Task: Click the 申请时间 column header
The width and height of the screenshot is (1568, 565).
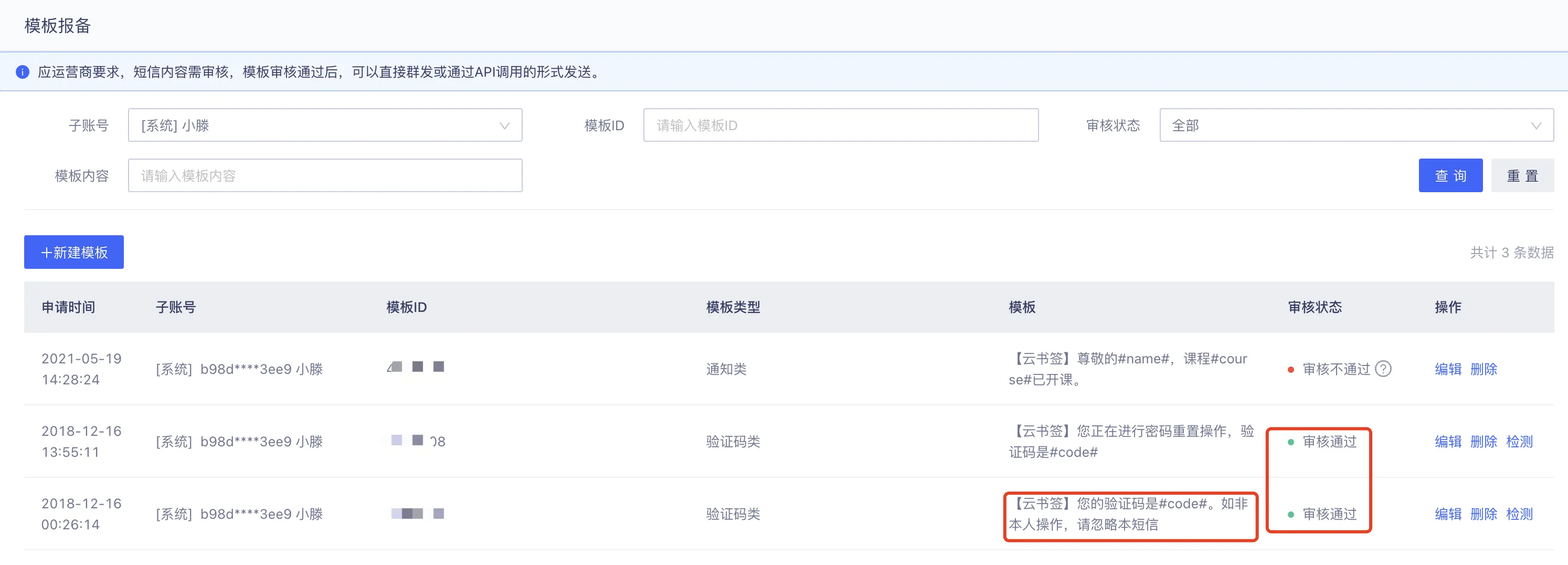Action: (68, 307)
